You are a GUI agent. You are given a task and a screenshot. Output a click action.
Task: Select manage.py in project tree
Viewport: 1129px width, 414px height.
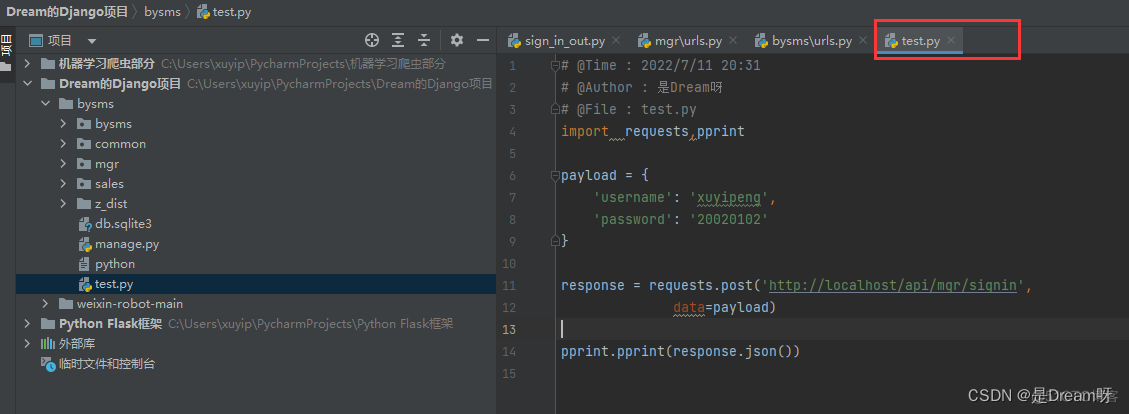127,244
